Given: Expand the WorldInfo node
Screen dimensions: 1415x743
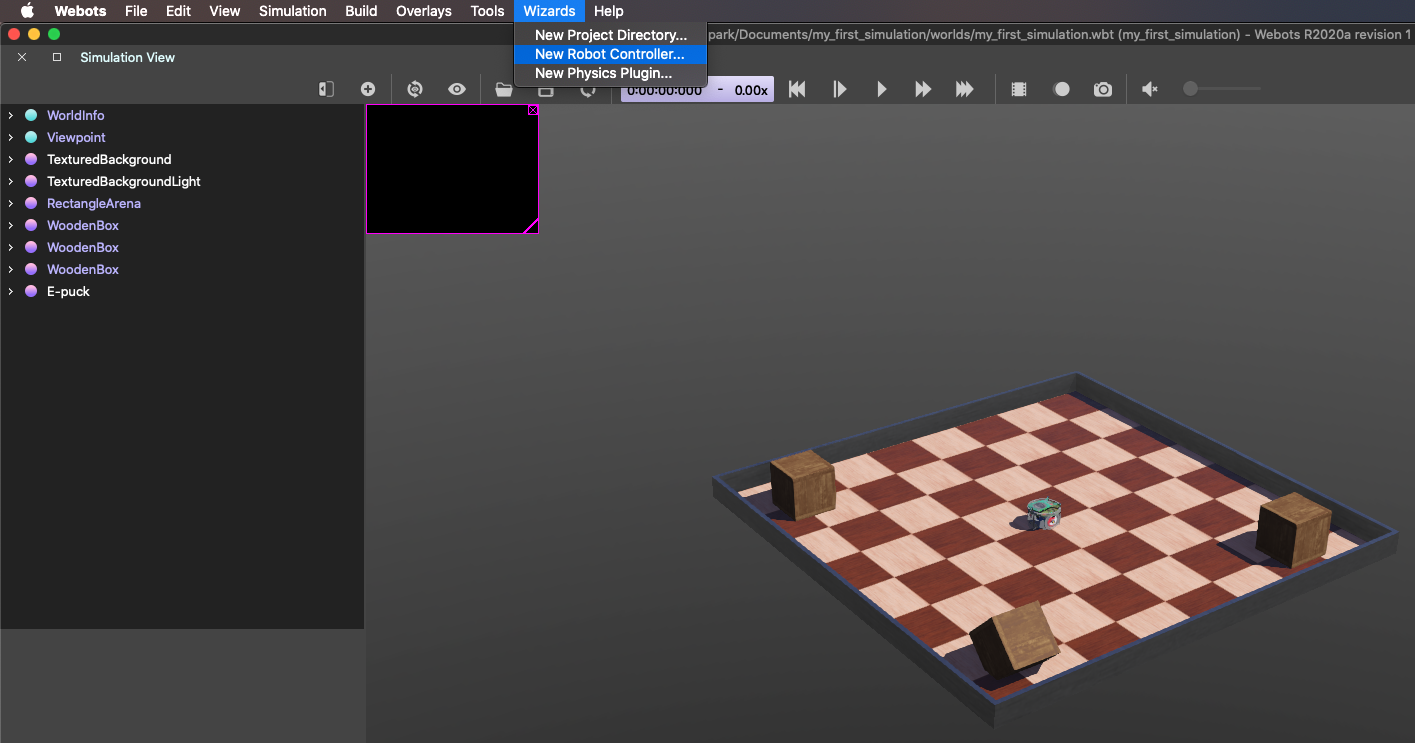Looking at the screenshot, I should click(10, 115).
